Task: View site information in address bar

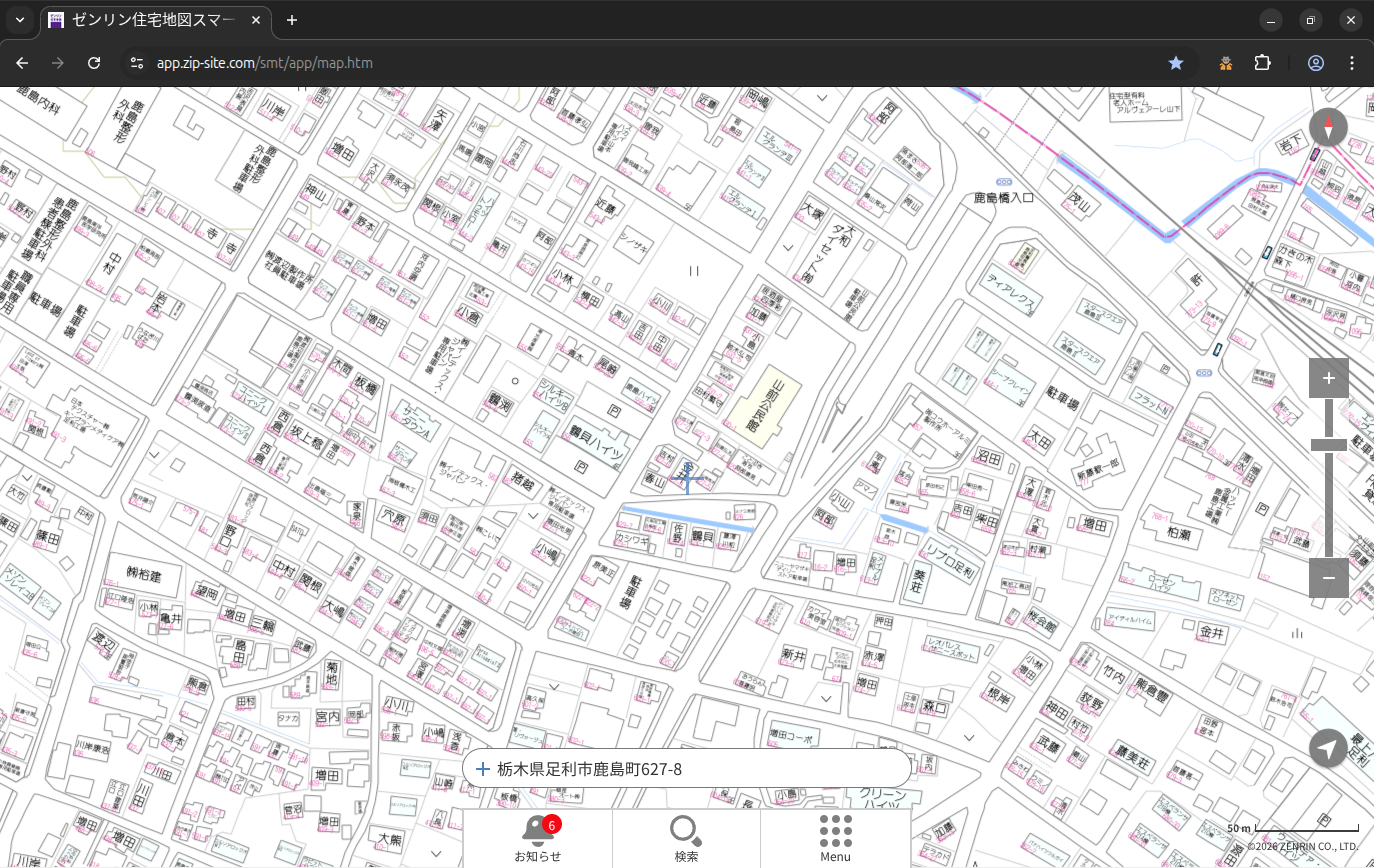Action: [137, 63]
